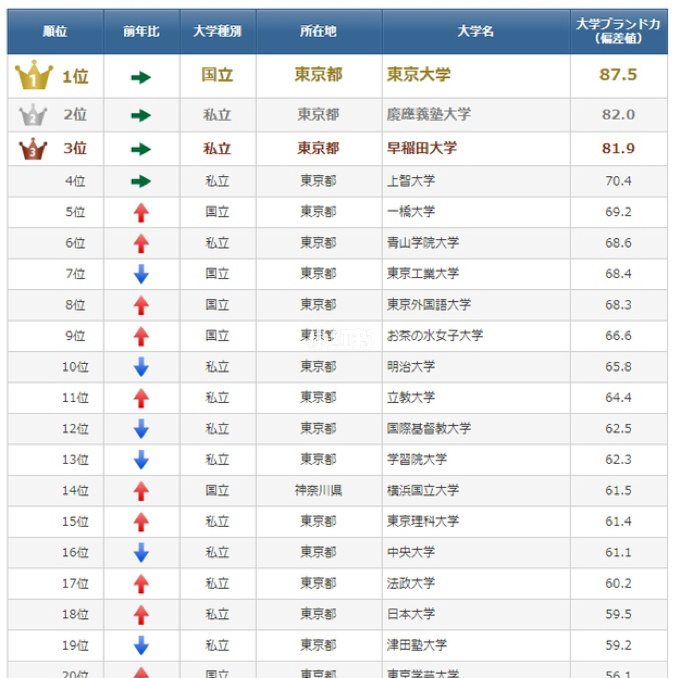Click the blue down arrow for 東京工業大学
This screenshot has height=678, width=681.
pos(141,275)
